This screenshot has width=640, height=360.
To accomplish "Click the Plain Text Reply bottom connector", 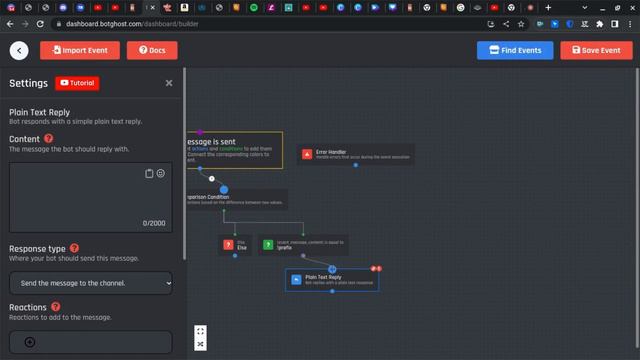I will coord(332,291).
